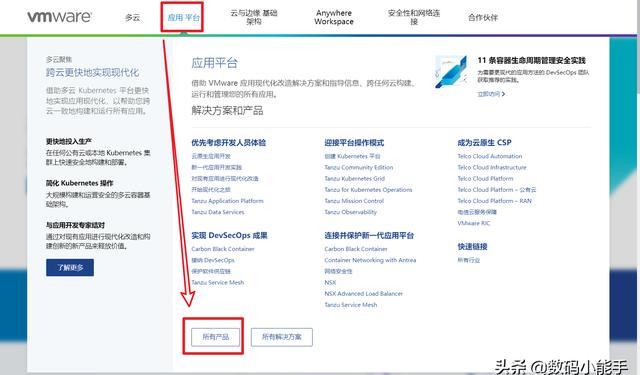This screenshot has width=640, height=375.
Task: Open Tanzu Service Mesh under DevSecOps
Action: [x=218, y=282]
